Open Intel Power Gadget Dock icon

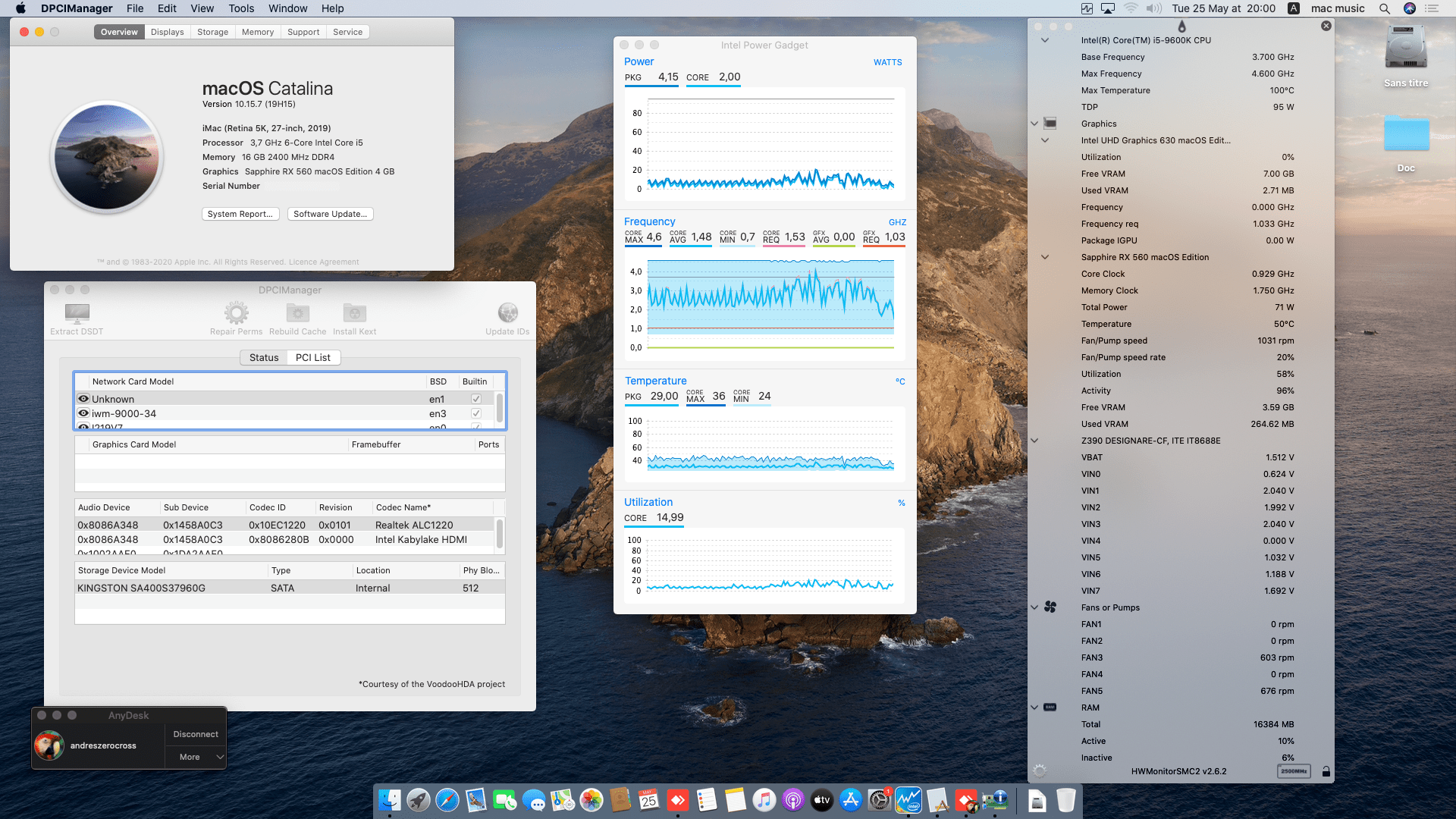908,800
